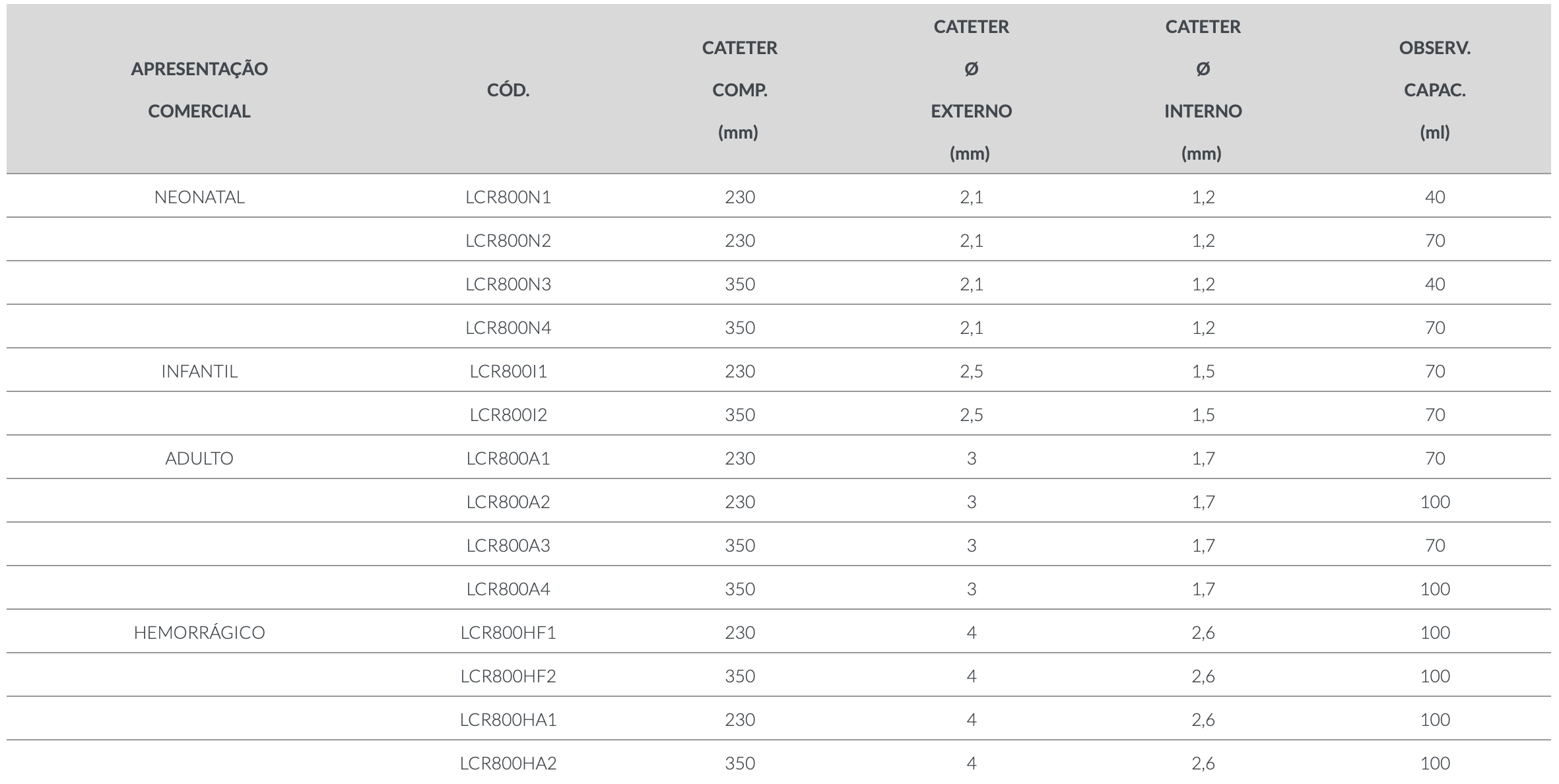Click the ADULTO category cell

199,458
